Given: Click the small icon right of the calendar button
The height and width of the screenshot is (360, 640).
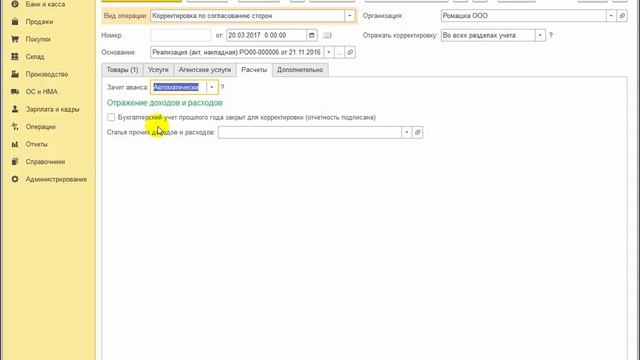Looking at the screenshot, I should coord(327,36).
